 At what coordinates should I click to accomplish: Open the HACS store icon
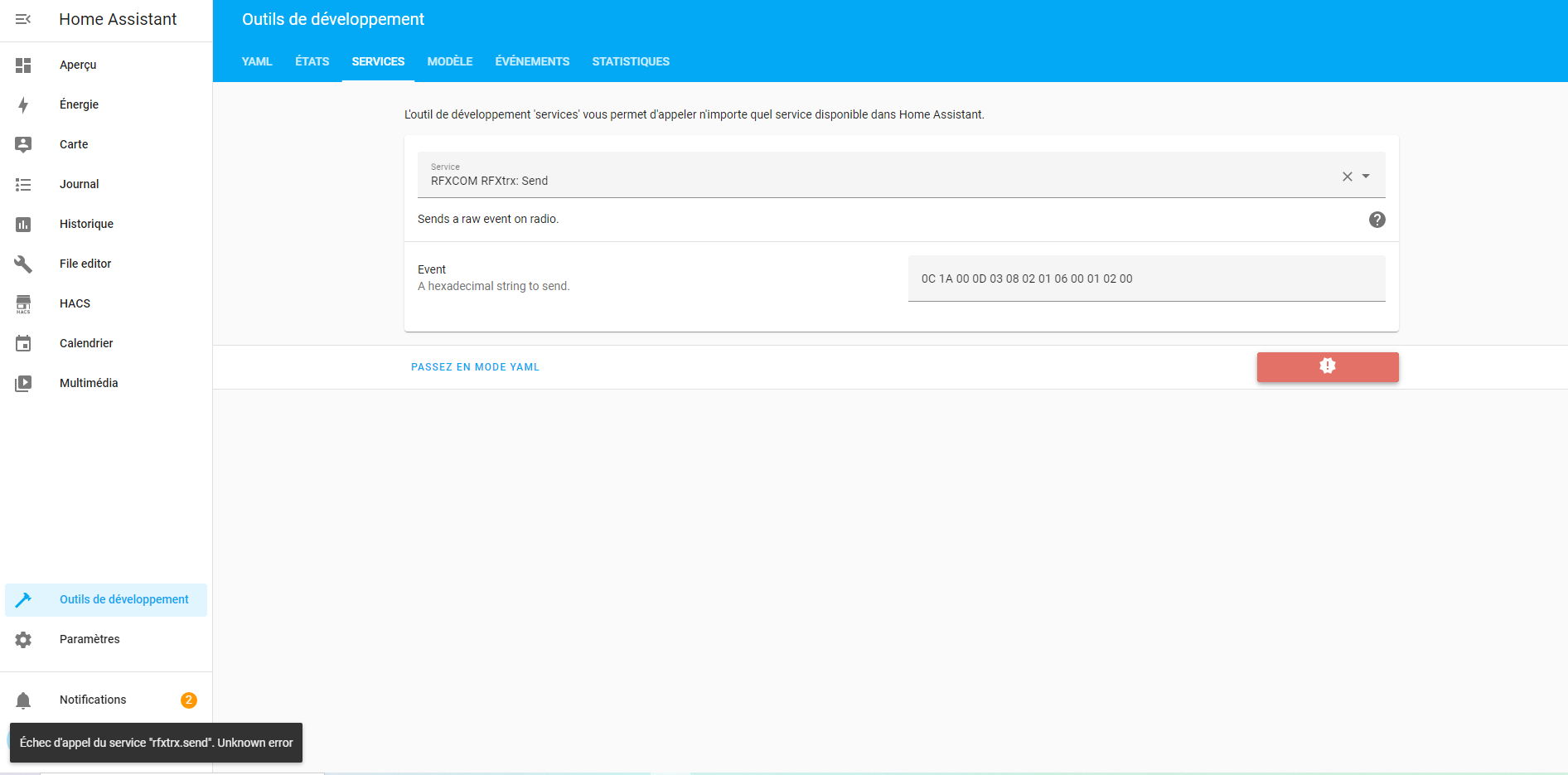tap(23, 303)
